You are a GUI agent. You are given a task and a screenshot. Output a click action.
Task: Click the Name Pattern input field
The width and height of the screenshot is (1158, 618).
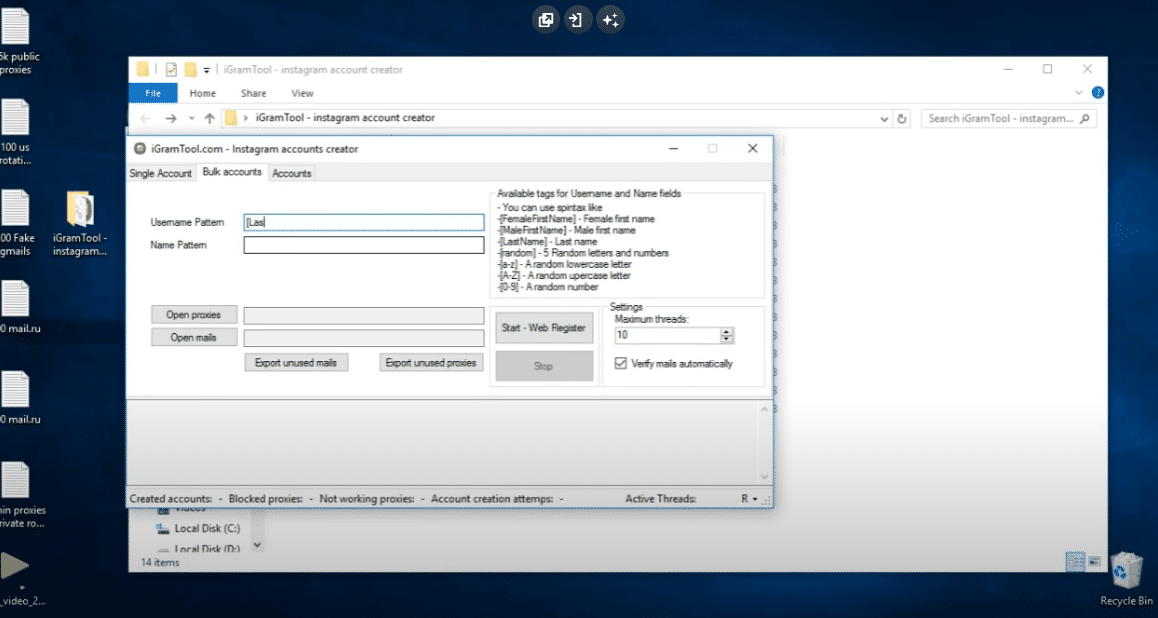click(364, 246)
